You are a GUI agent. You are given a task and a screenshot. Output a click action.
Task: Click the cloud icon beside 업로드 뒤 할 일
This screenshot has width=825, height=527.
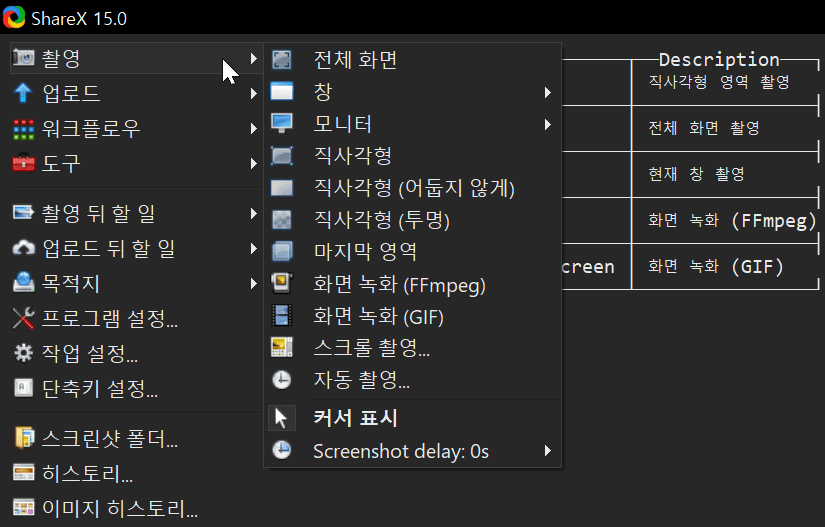pyautogui.click(x=23, y=248)
